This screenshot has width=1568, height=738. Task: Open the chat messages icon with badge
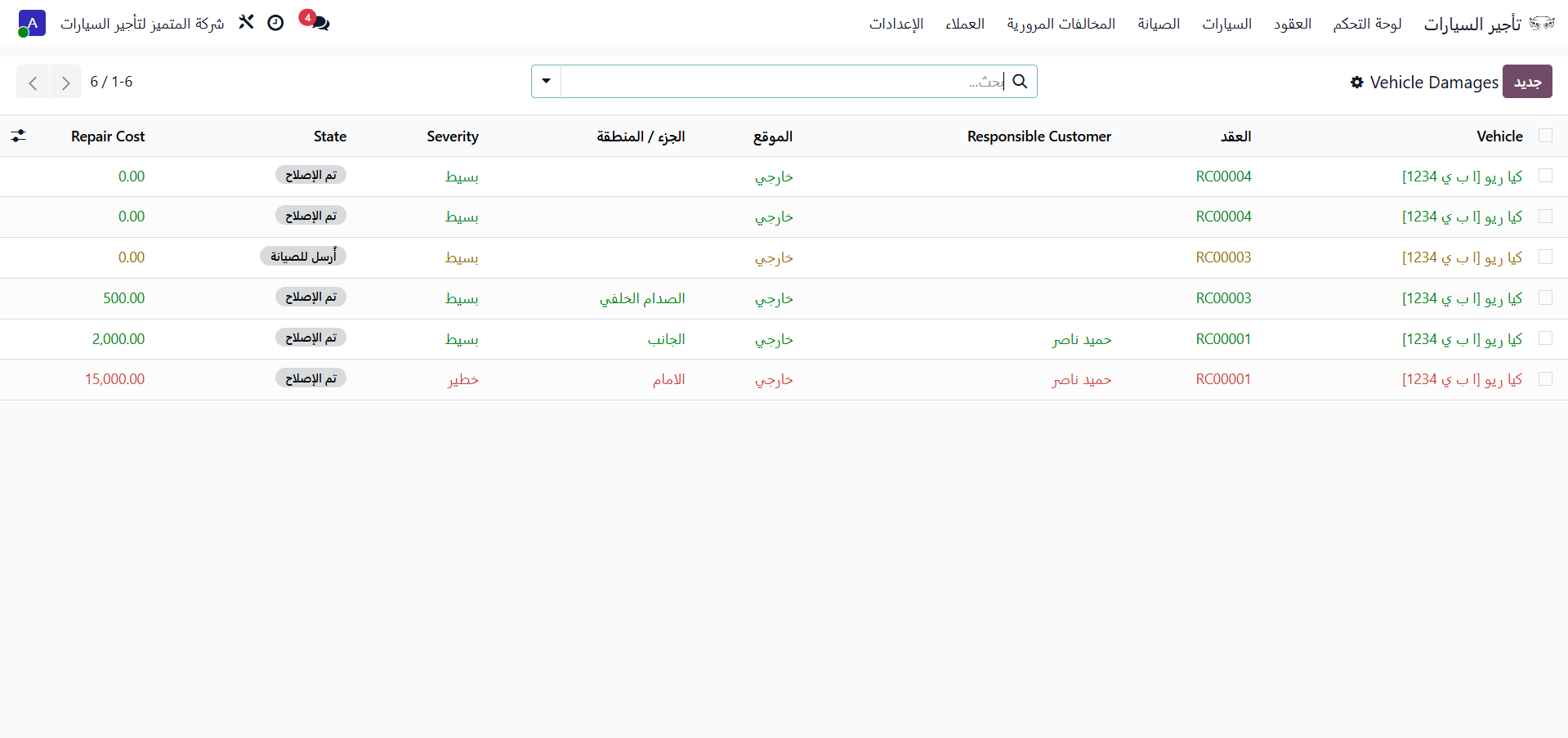click(x=315, y=21)
